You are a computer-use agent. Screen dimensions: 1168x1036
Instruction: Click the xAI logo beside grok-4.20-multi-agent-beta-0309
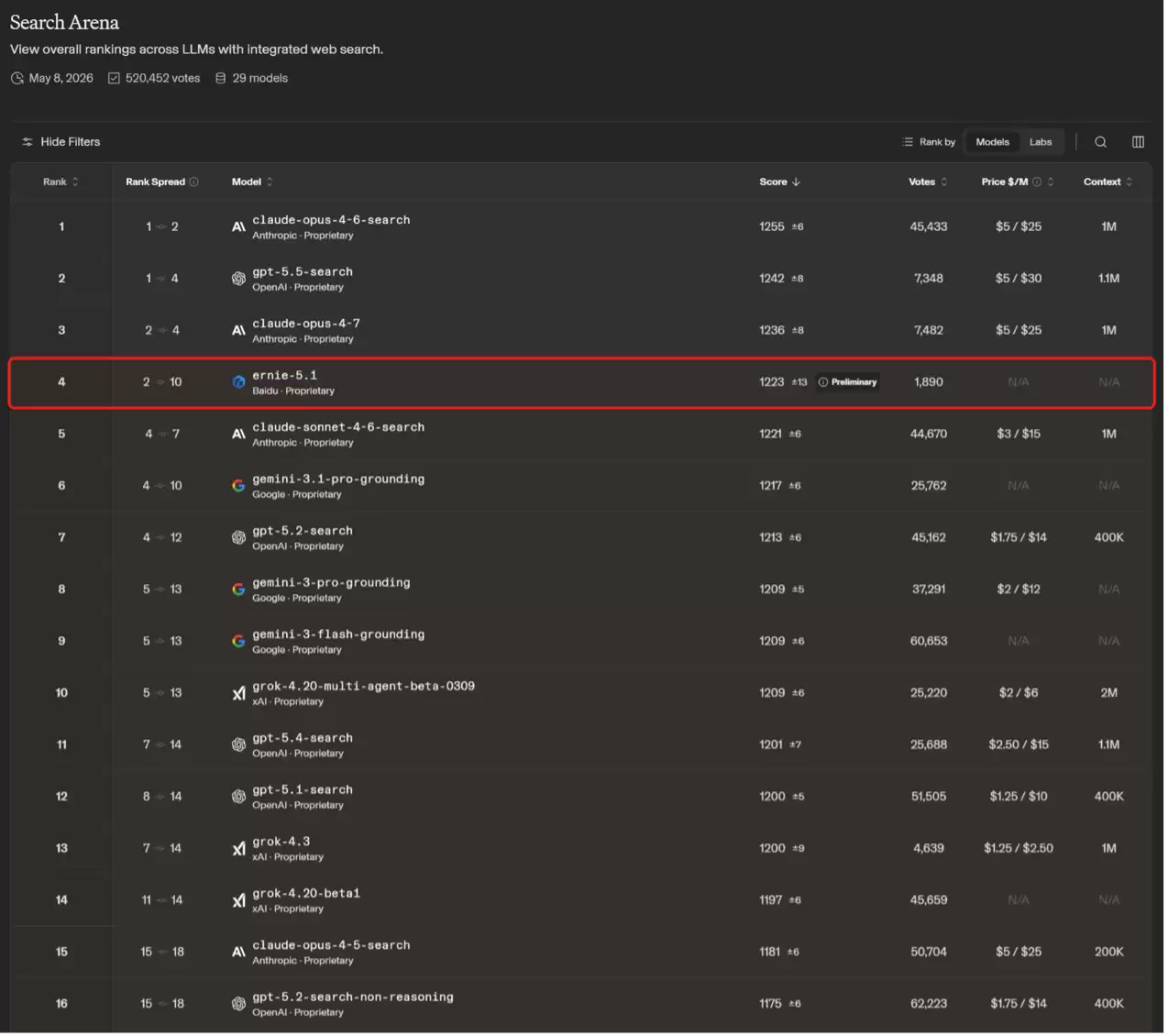click(x=239, y=694)
